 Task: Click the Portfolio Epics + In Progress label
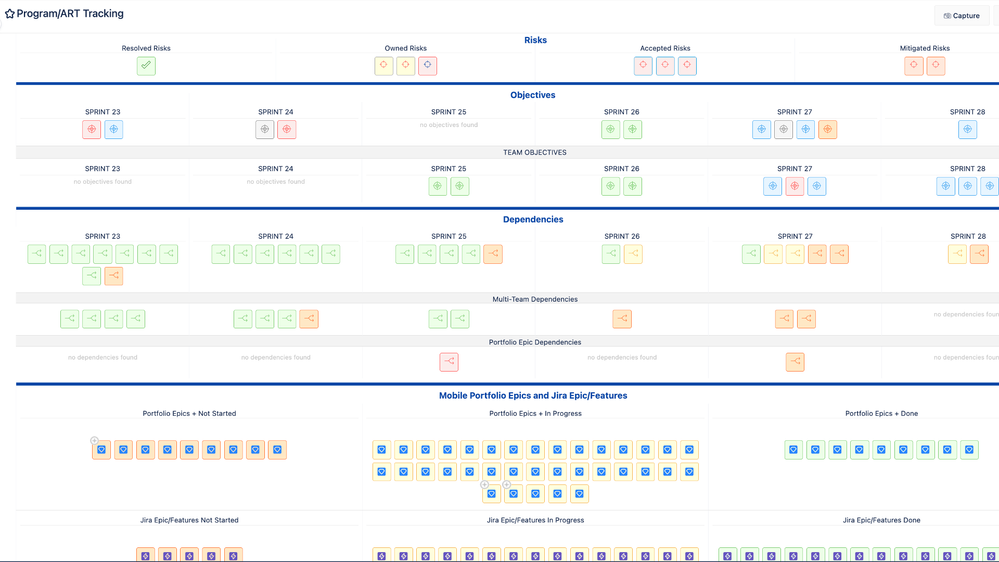click(535, 414)
